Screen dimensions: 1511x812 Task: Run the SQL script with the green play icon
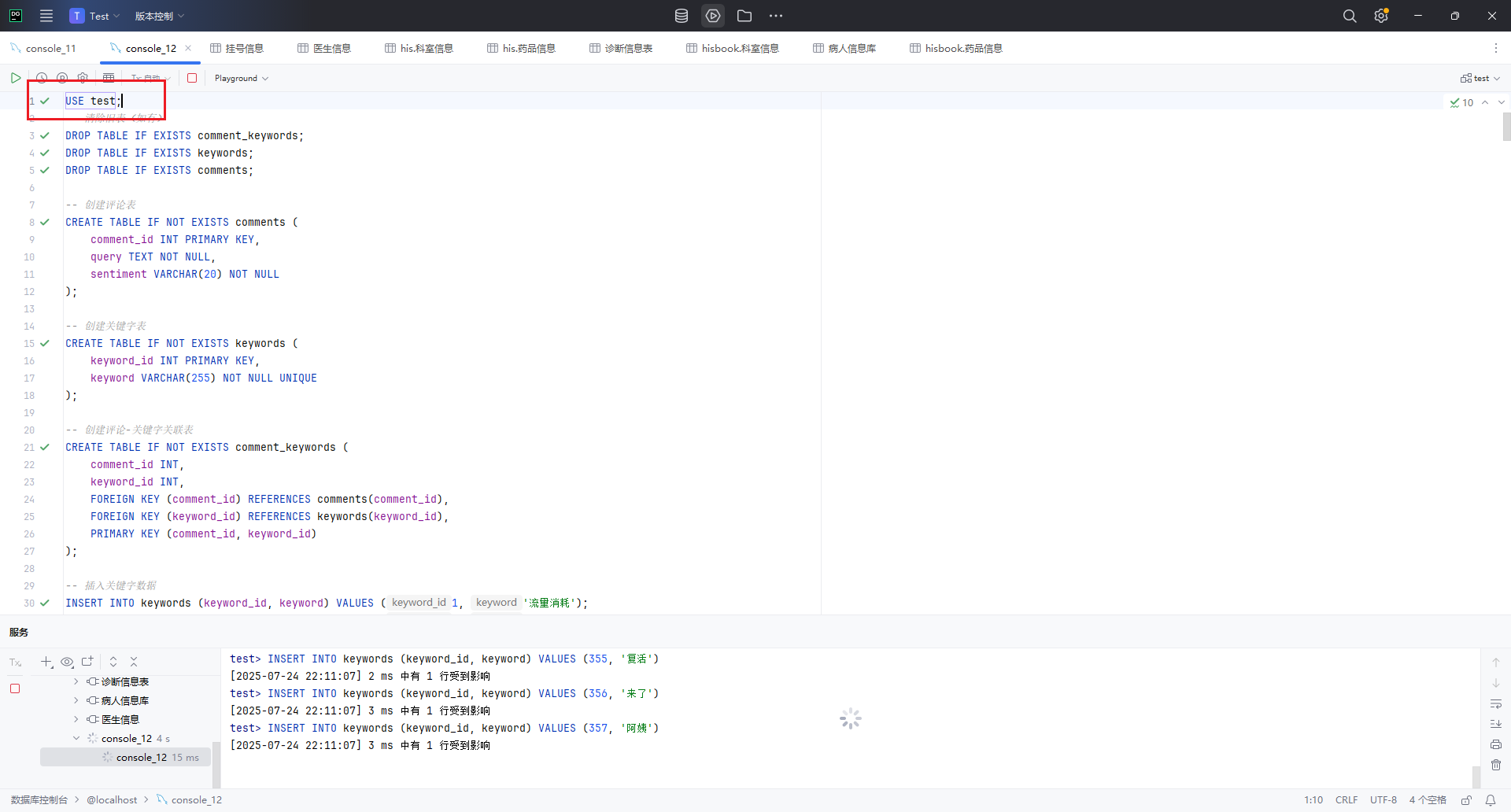(x=15, y=78)
